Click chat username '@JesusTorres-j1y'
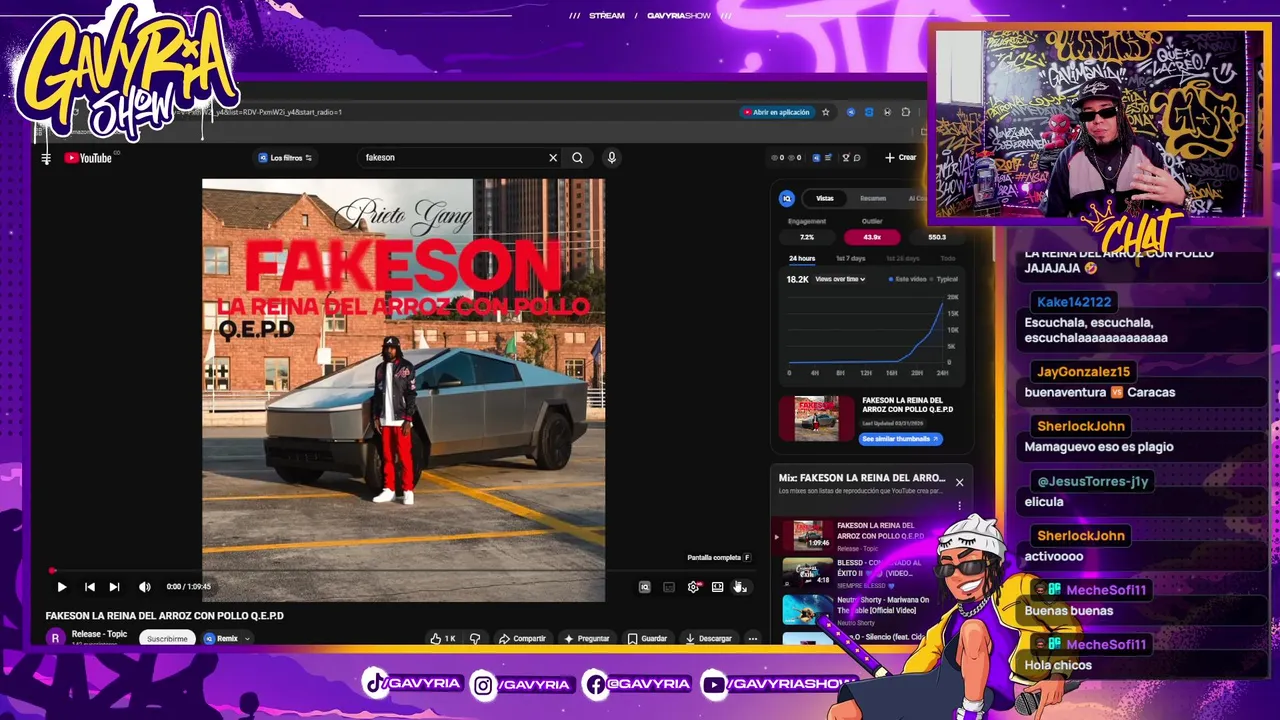The height and width of the screenshot is (720, 1280). point(1093,481)
